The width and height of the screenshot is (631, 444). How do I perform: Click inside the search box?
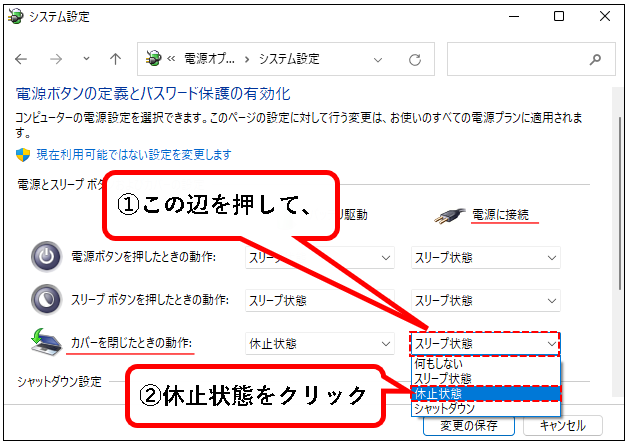pos(531,59)
